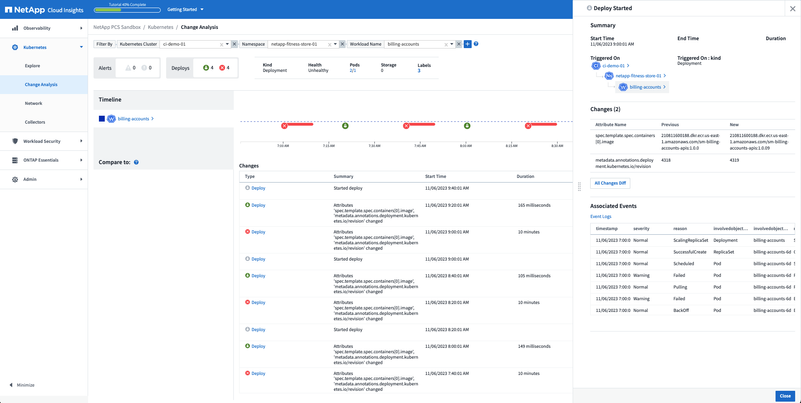Click the Observability bar-chart icon in sidebar
Image resolution: width=801 pixels, height=403 pixels.
point(15,28)
